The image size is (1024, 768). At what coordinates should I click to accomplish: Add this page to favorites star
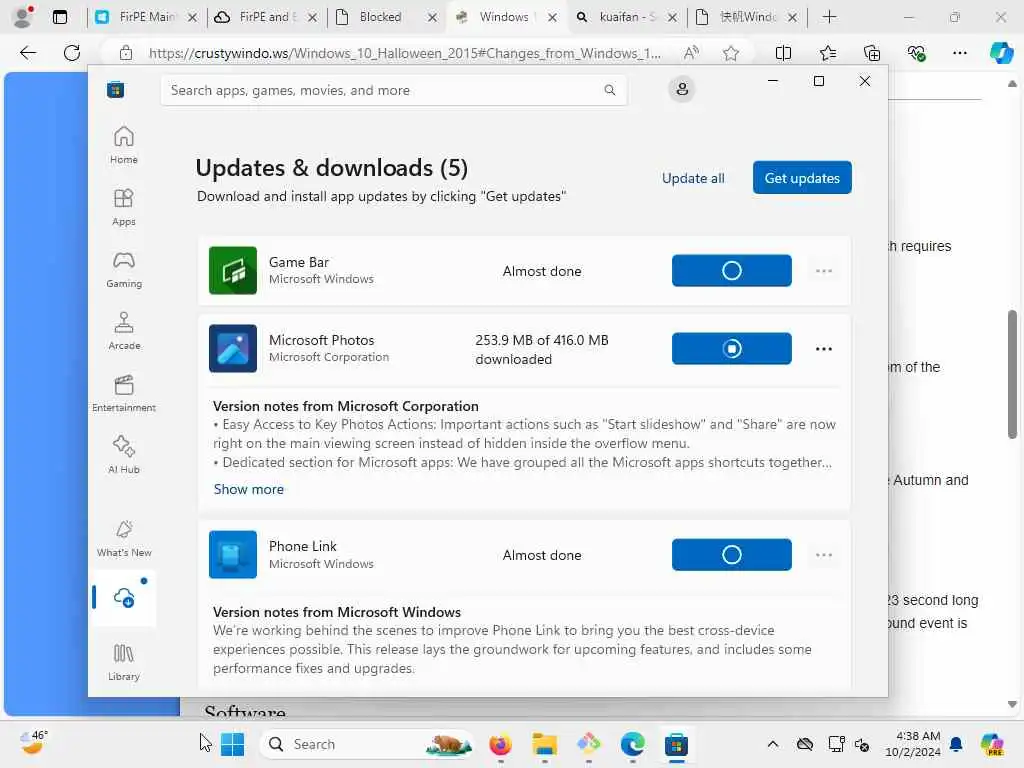[x=731, y=53]
